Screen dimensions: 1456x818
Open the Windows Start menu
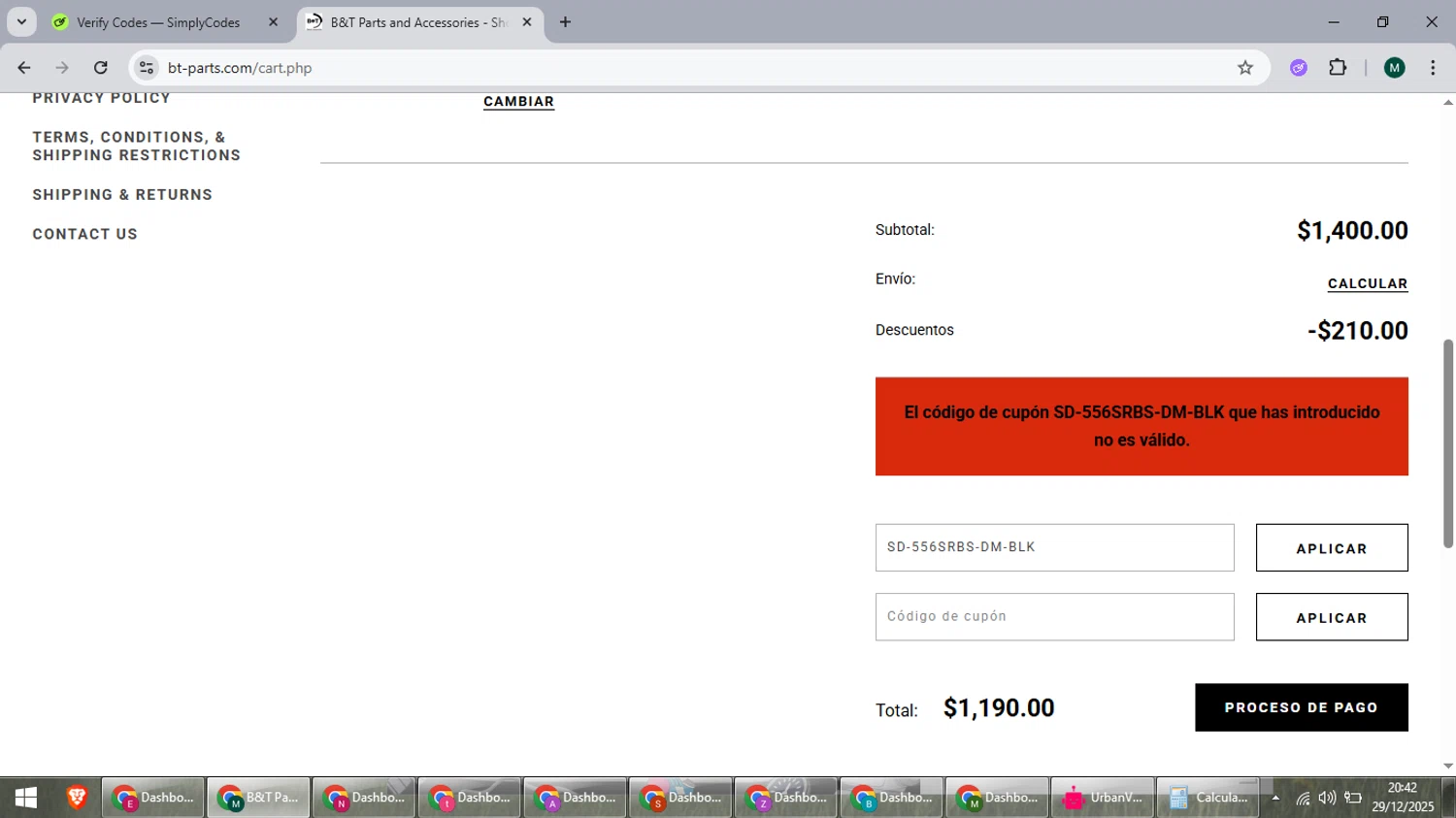coord(26,798)
